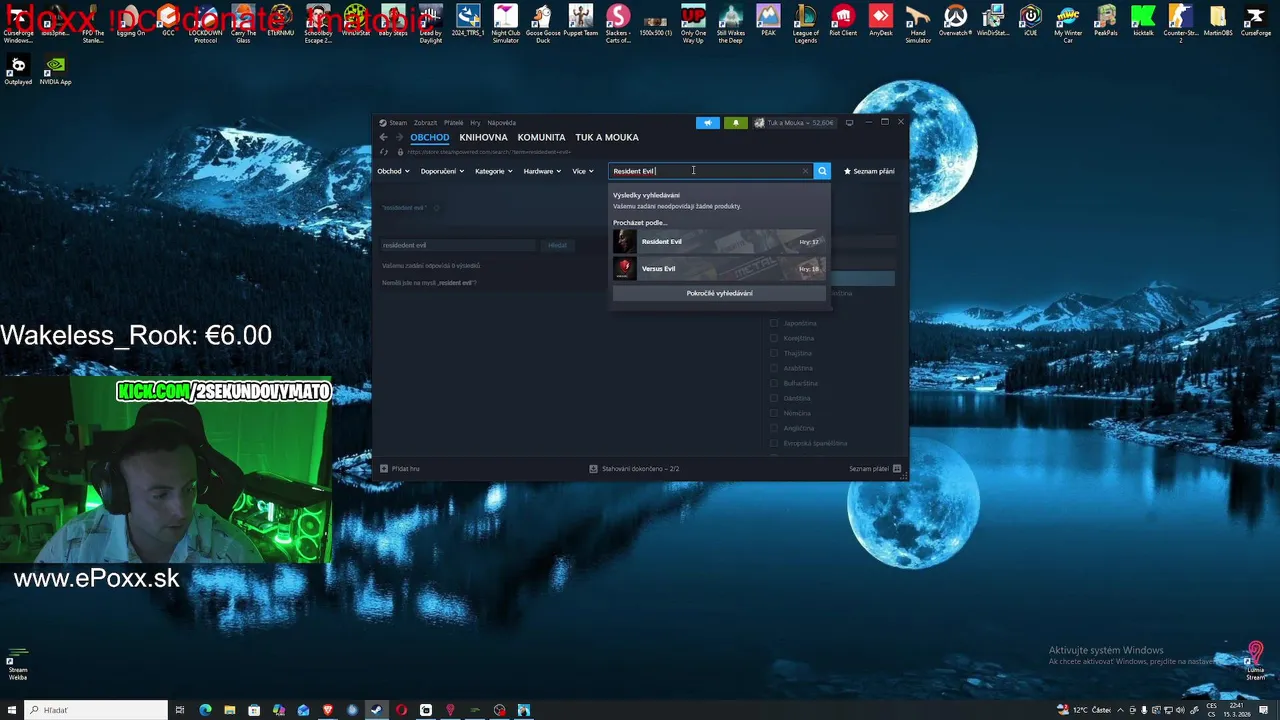Switch to the KOMUNITA tab
The image size is (1280, 720).
541,137
